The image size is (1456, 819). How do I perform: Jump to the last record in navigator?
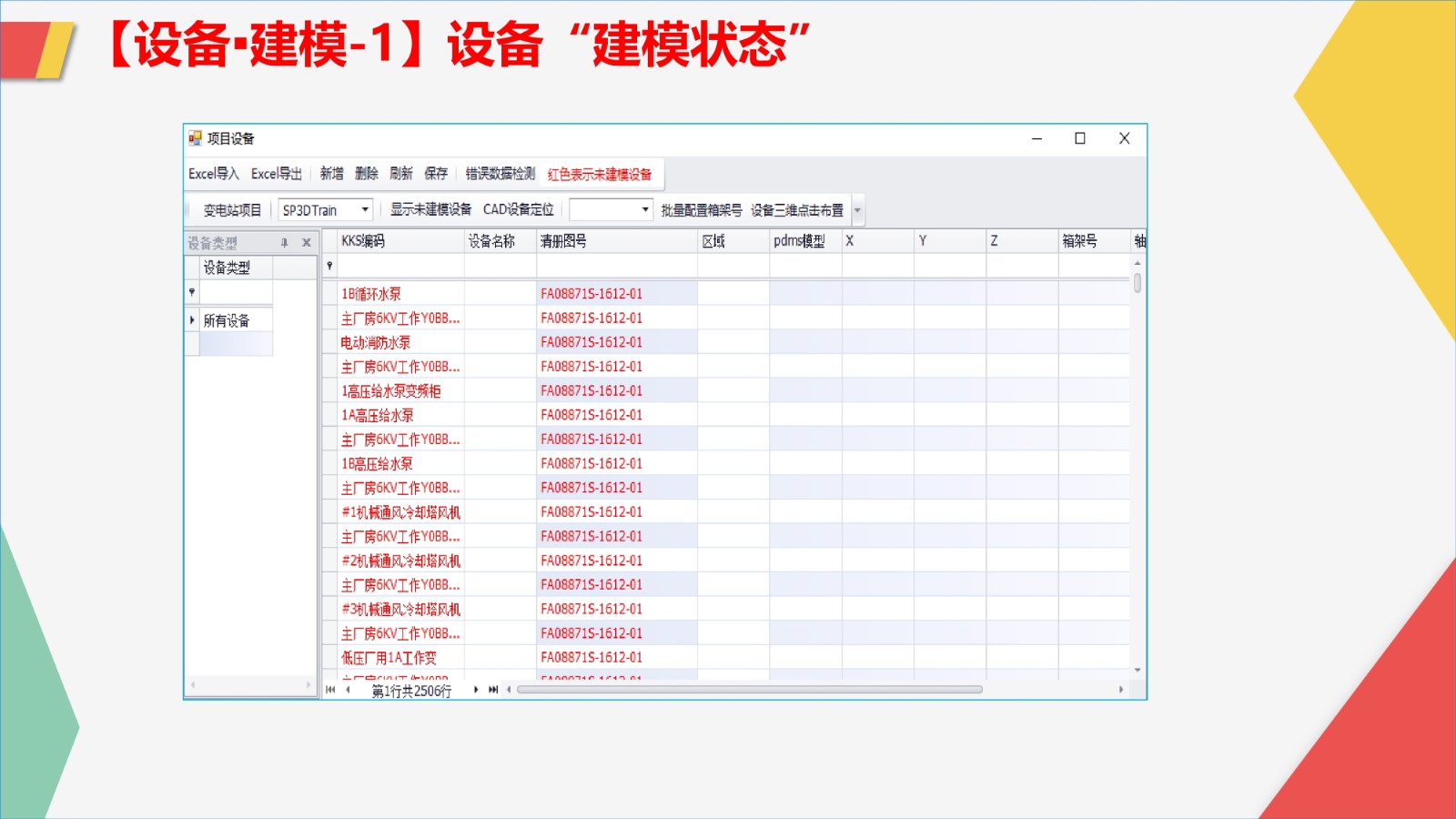493,690
